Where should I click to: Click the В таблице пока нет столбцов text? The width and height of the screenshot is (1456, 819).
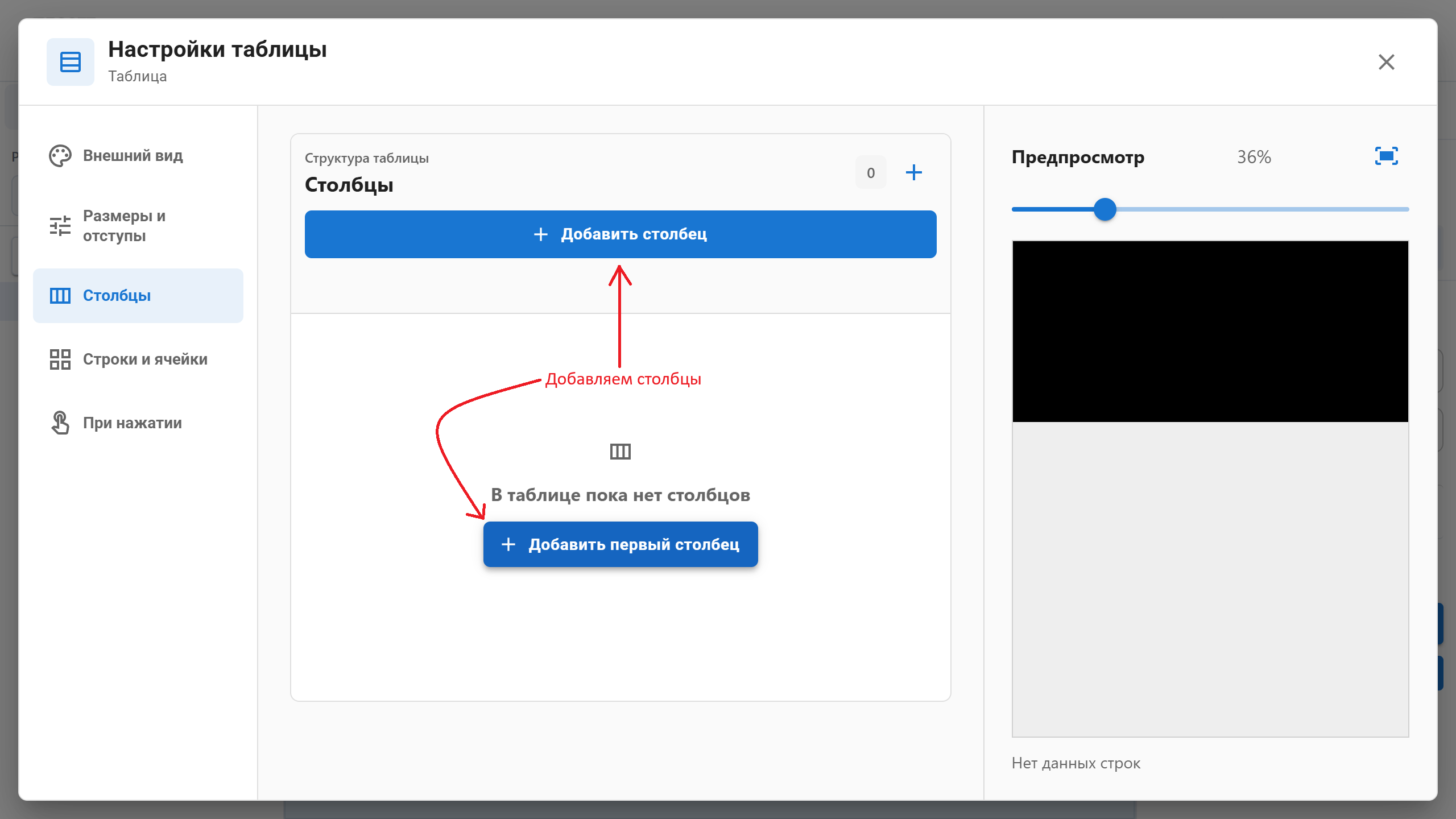[621, 495]
